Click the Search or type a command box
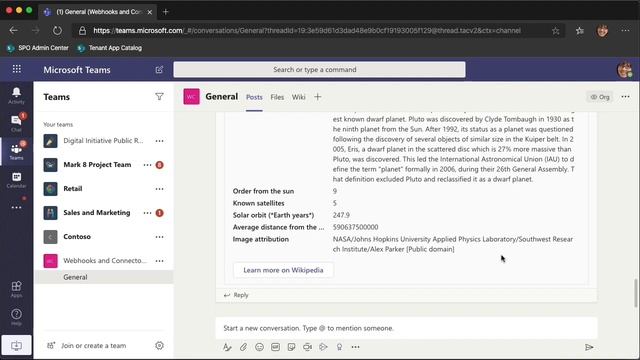The height and width of the screenshot is (360, 640). pyautogui.click(x=319, y=69)
